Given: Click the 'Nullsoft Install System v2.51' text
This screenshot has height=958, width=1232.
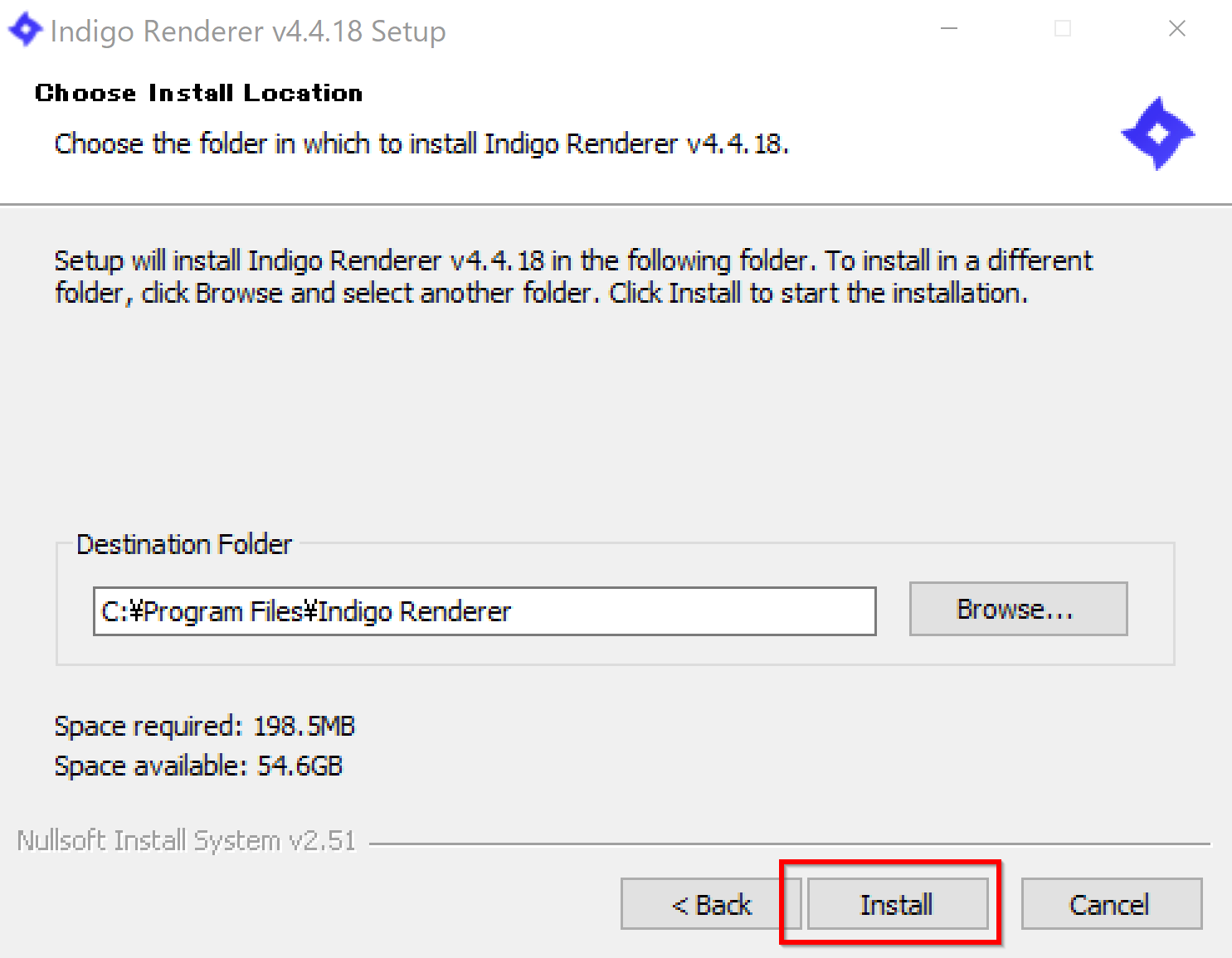Looking at the screenshot, I should pos(187,841).
